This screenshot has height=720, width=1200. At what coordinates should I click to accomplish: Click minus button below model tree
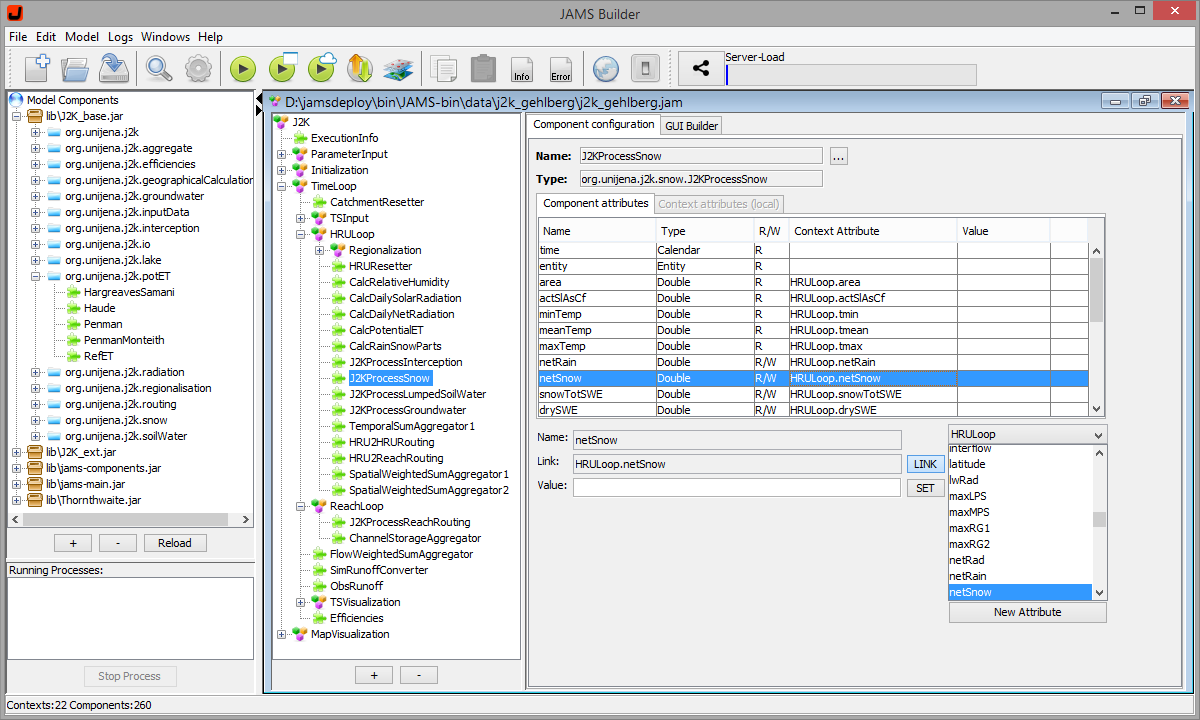tap(418, 675)
